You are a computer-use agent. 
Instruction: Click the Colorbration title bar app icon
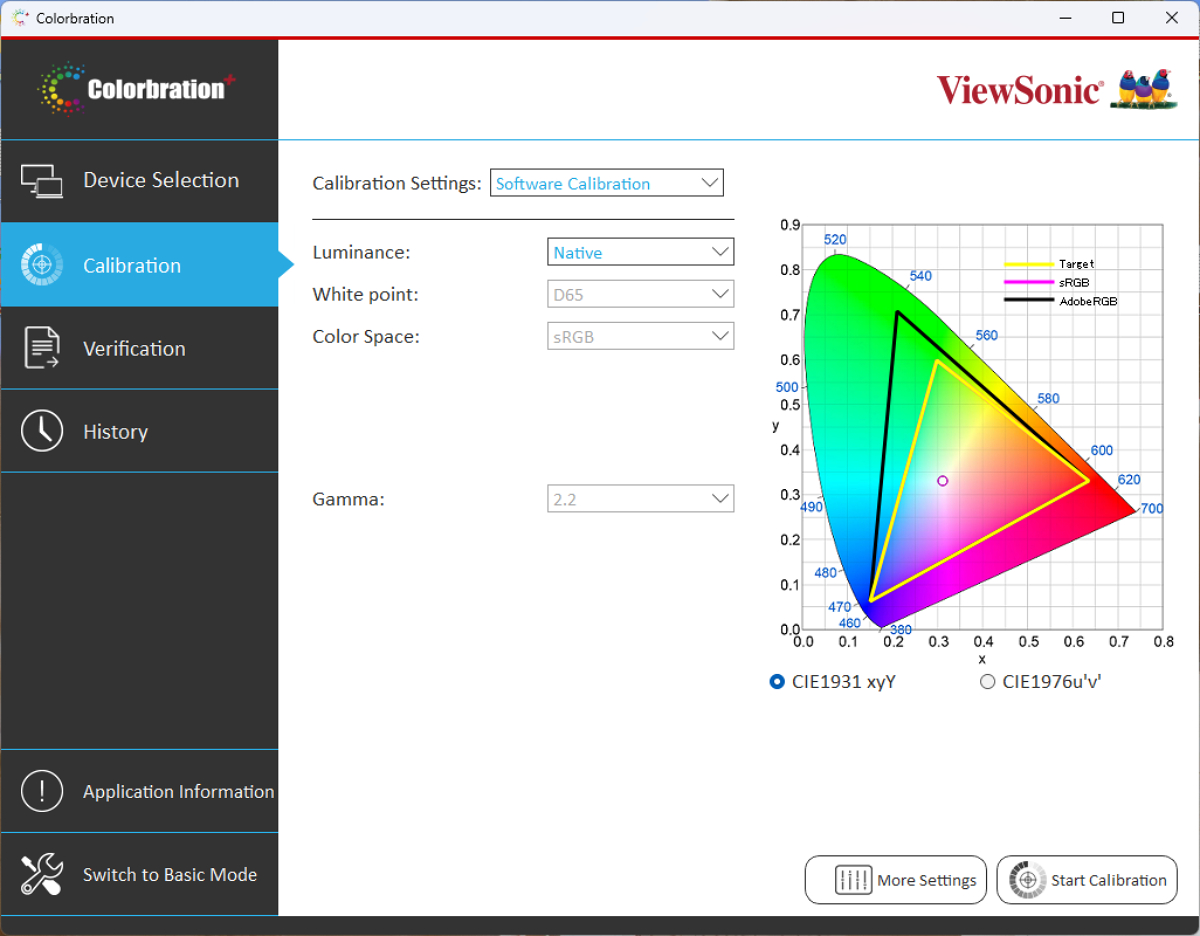click(20, 18)
